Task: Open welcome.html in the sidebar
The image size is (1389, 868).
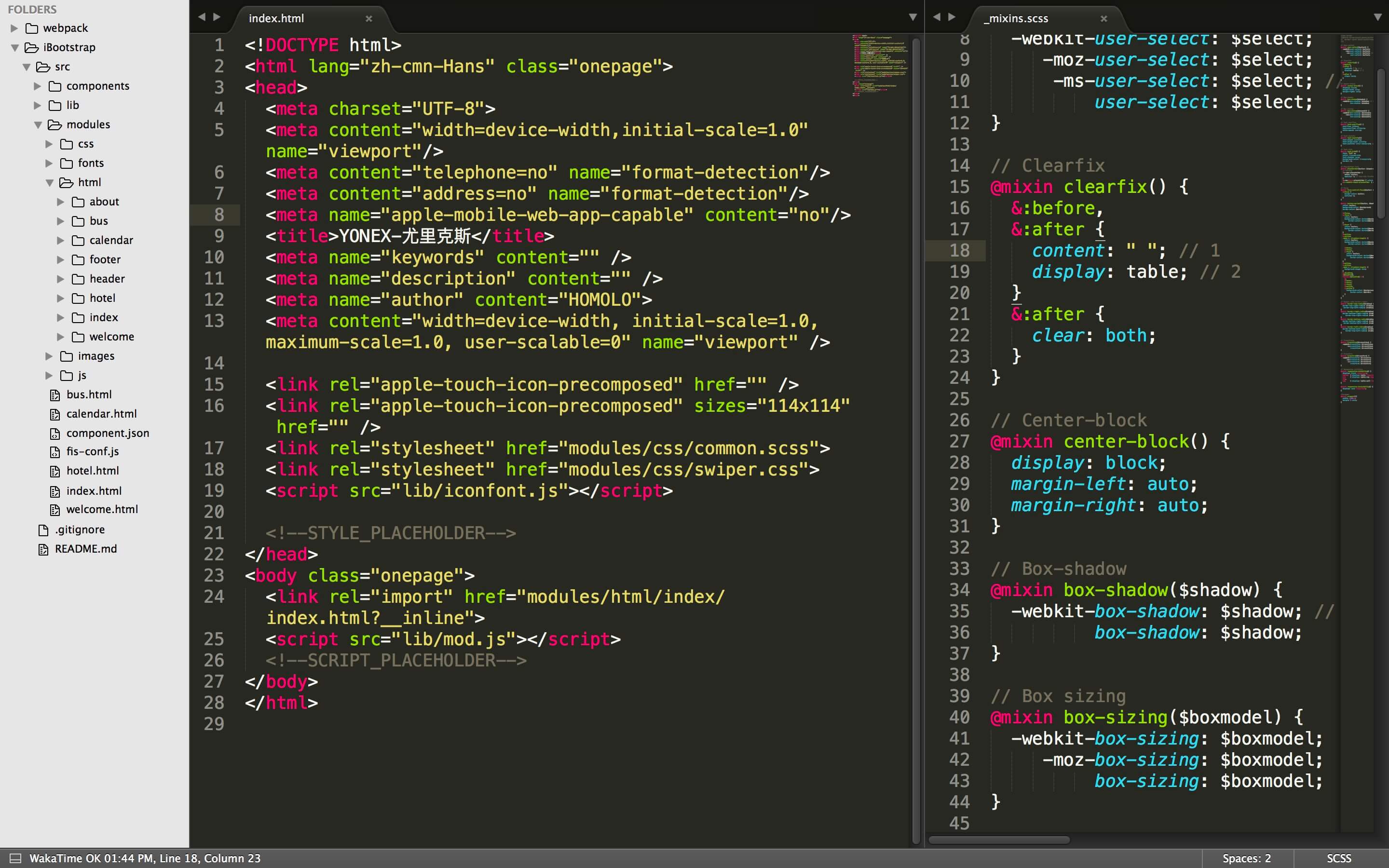Action: pos(102,509)
